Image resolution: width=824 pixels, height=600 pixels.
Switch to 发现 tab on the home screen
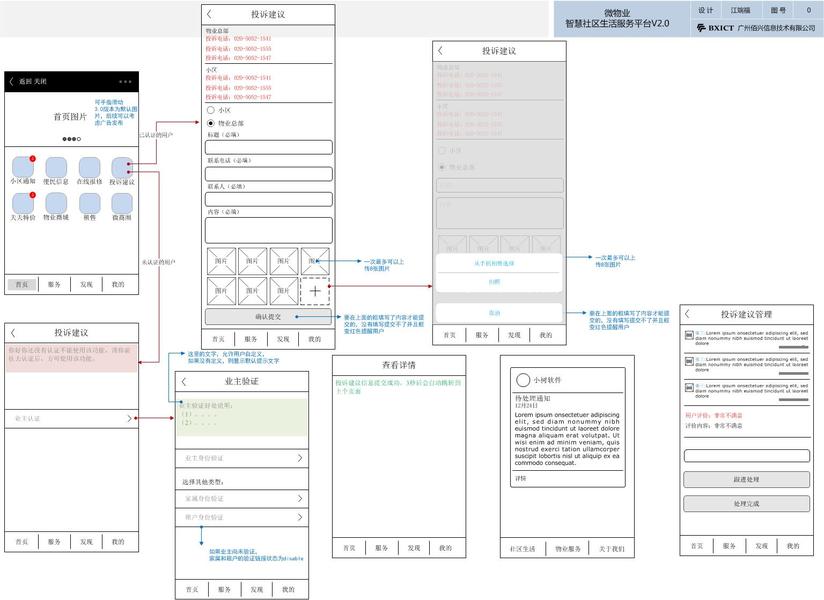(86, 284)
